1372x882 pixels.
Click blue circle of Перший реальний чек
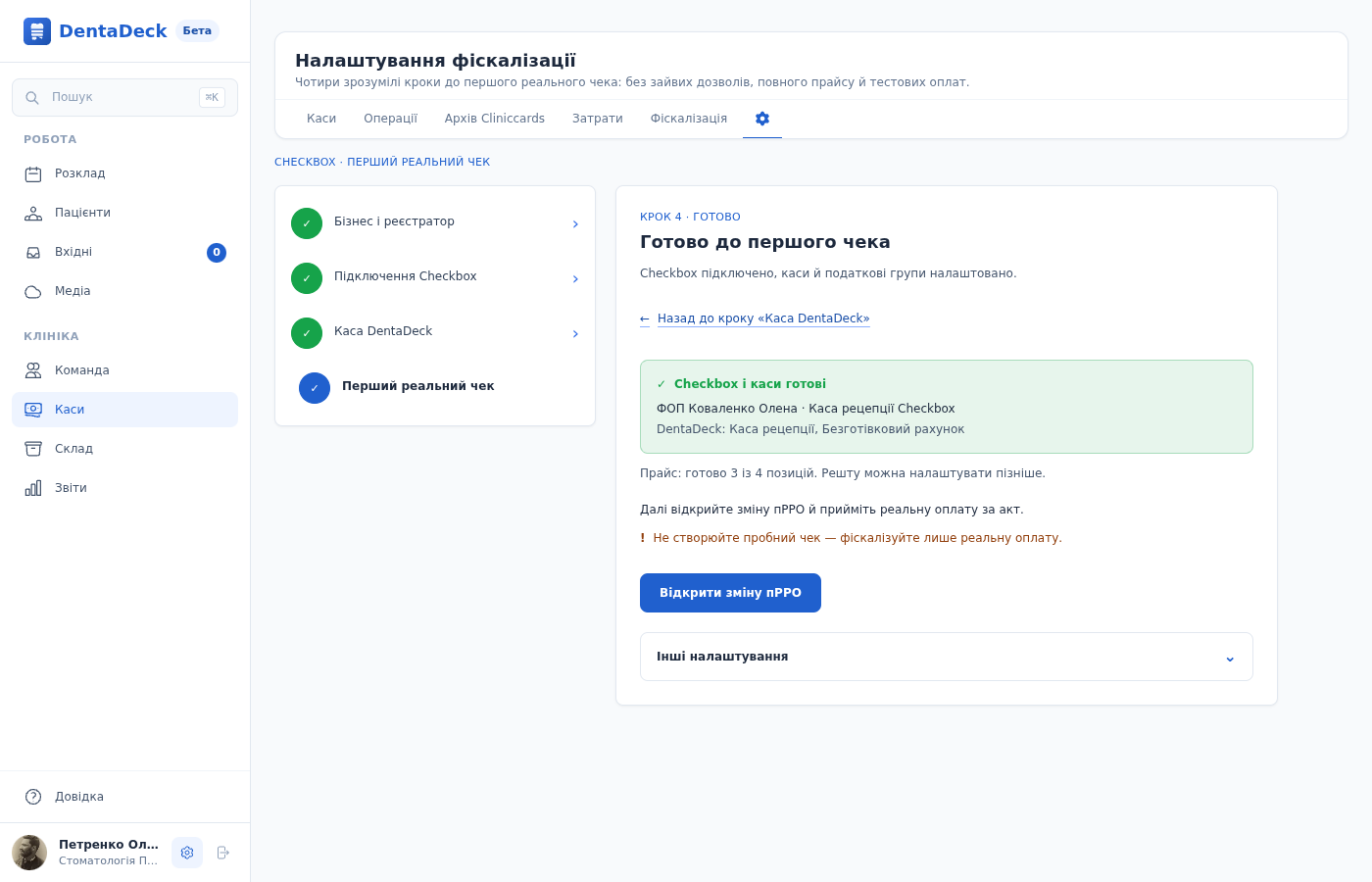(315, 388)
